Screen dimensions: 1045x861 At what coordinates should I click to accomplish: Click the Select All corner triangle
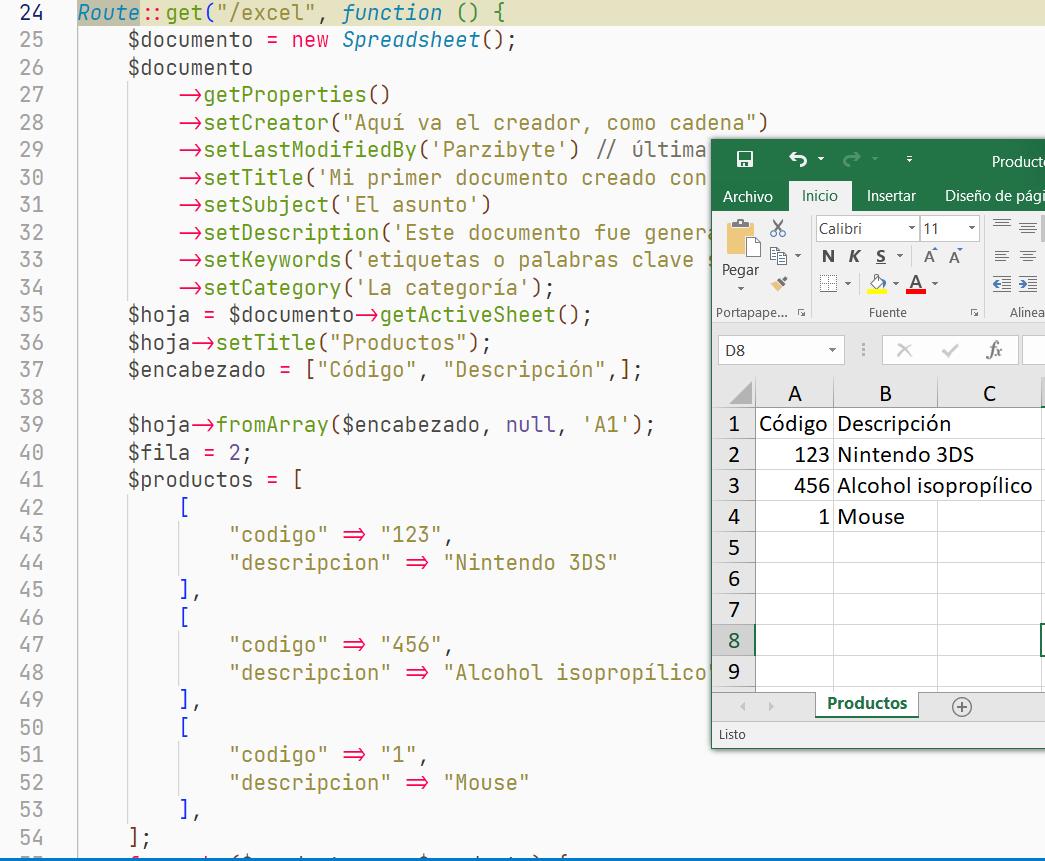(x=741, y=393)
